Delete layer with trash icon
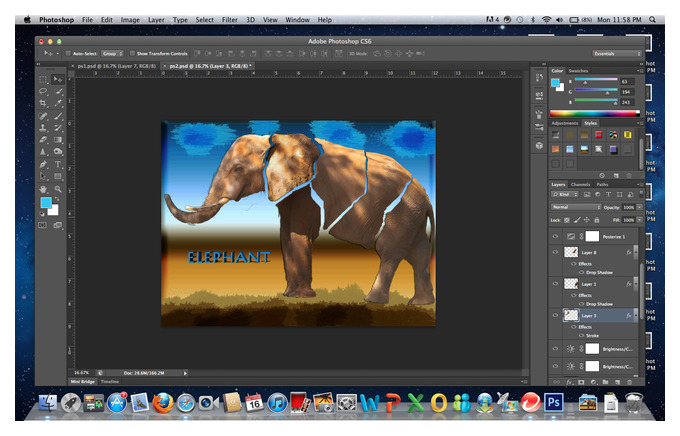Image resolution: width=680 pixels, height=436 pixels. point(629,382)
